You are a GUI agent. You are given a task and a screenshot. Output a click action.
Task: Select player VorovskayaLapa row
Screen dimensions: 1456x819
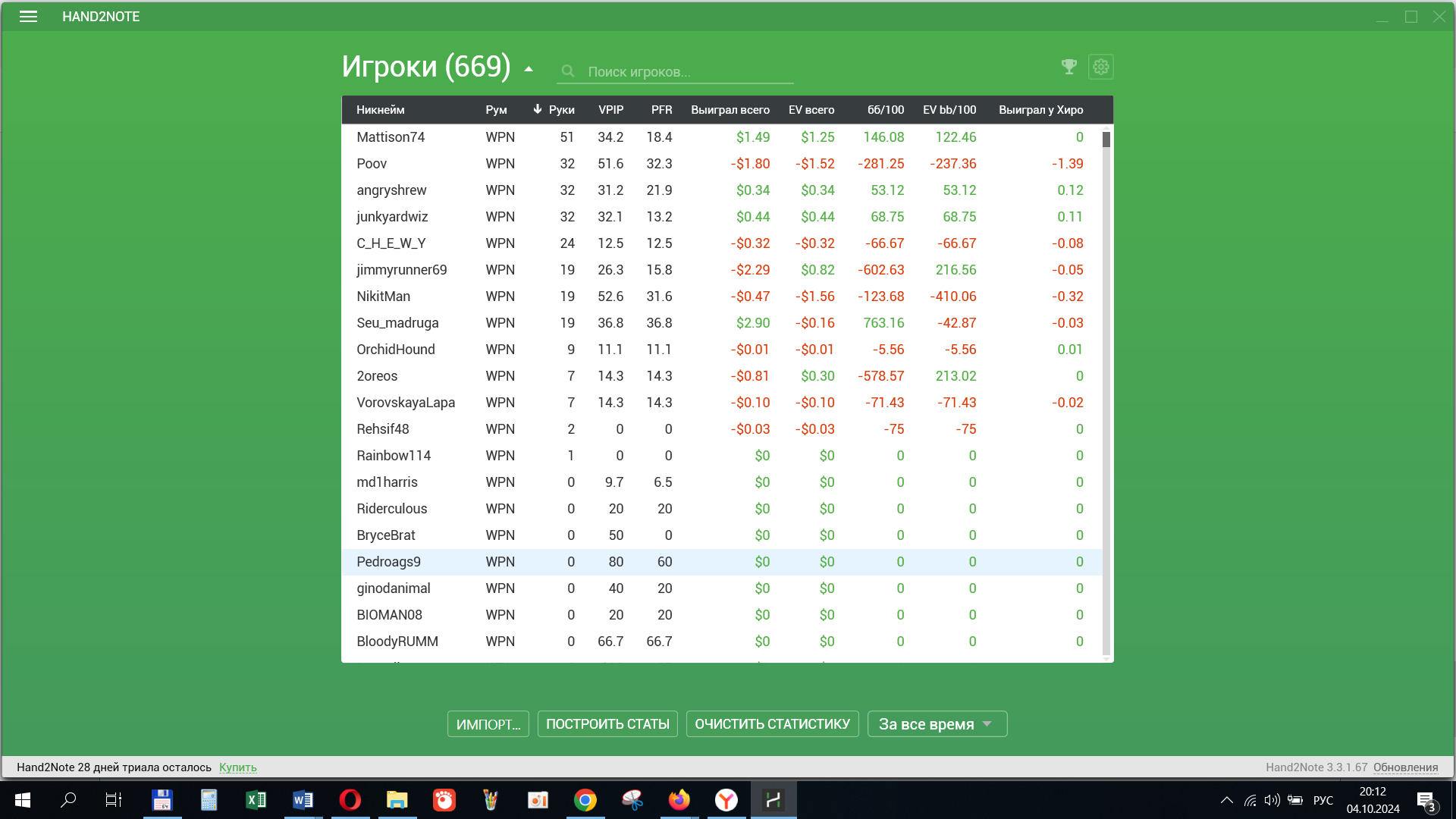click(x=721, y=403)
